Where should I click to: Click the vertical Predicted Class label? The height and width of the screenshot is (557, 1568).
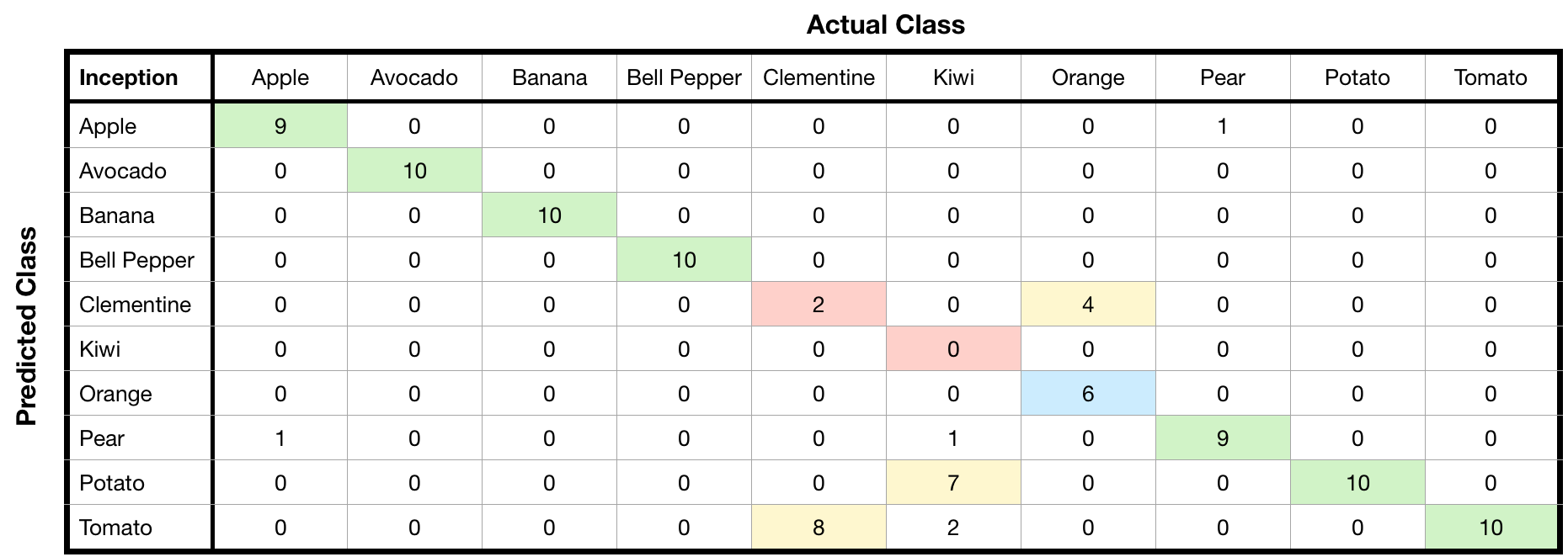[x=28, y=326]
